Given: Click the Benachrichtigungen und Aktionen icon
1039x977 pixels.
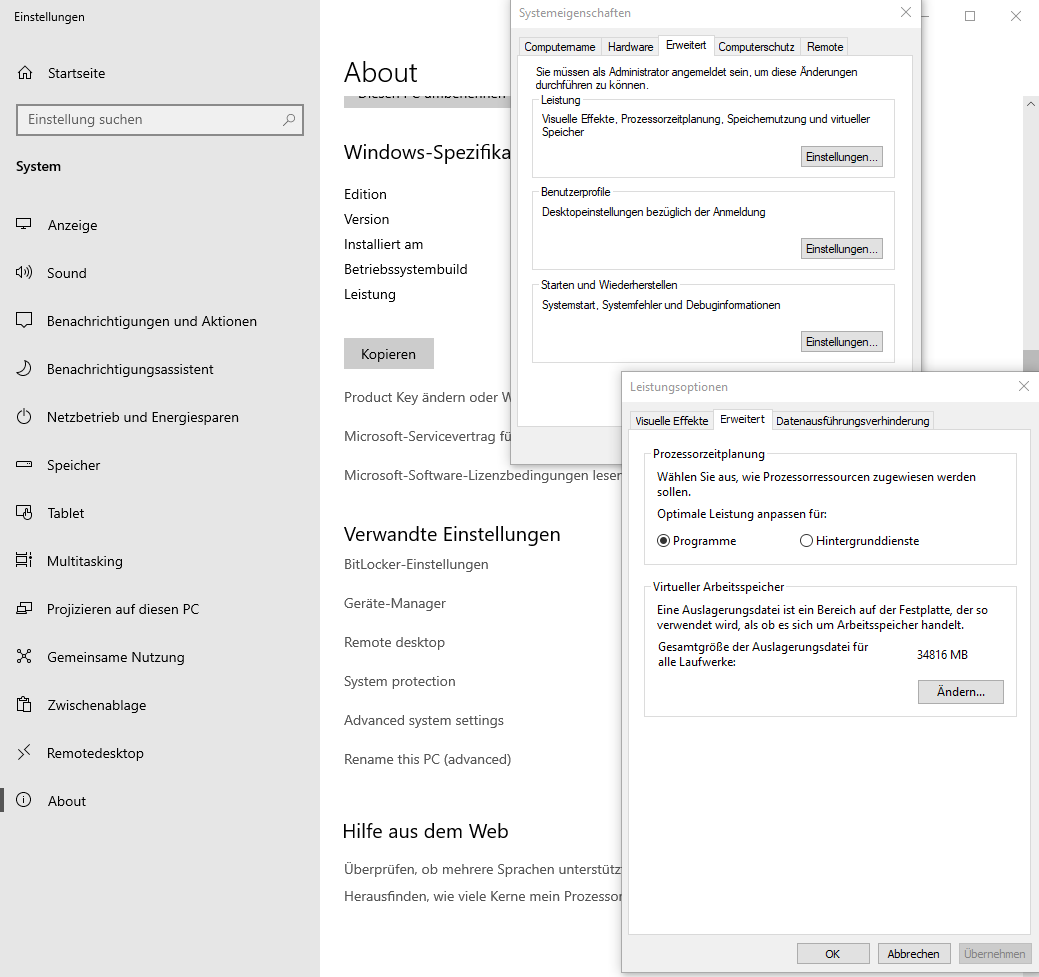Looking at the screenshot, I should 24,320.
